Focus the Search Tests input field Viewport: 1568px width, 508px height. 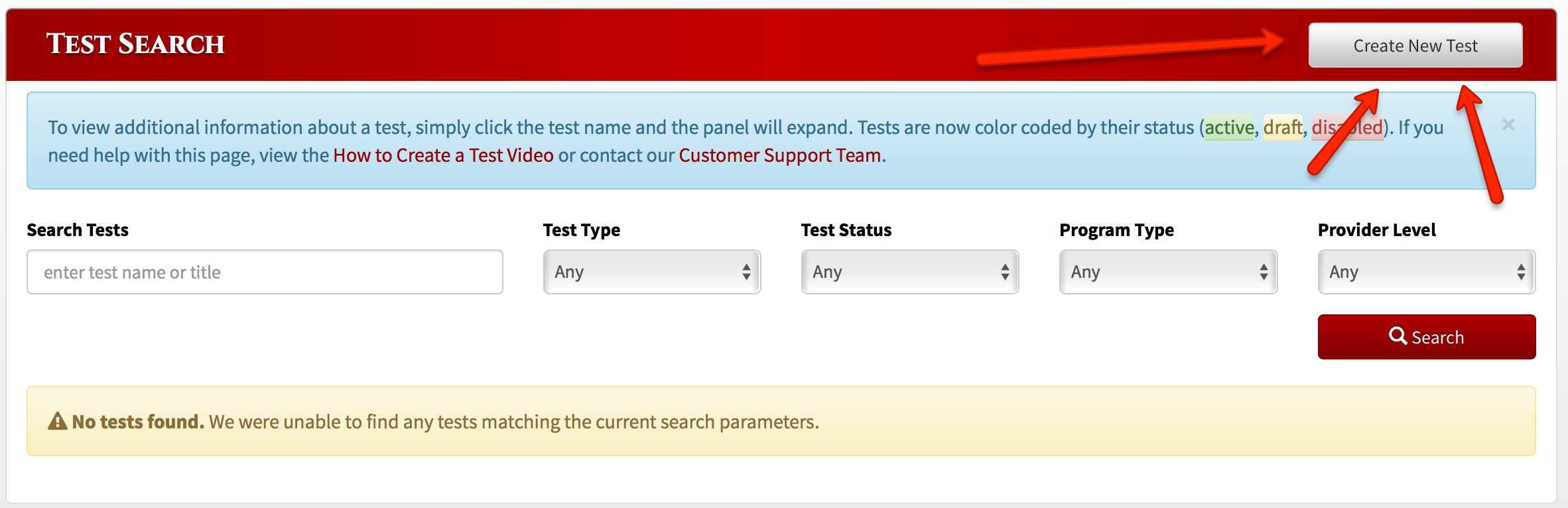265,272
